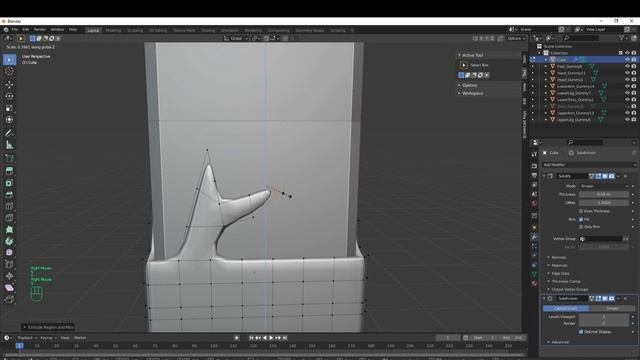Expand the Options panel in sidebar
Viewport: 640px width, 360px height.
click(x=469, y=85)
